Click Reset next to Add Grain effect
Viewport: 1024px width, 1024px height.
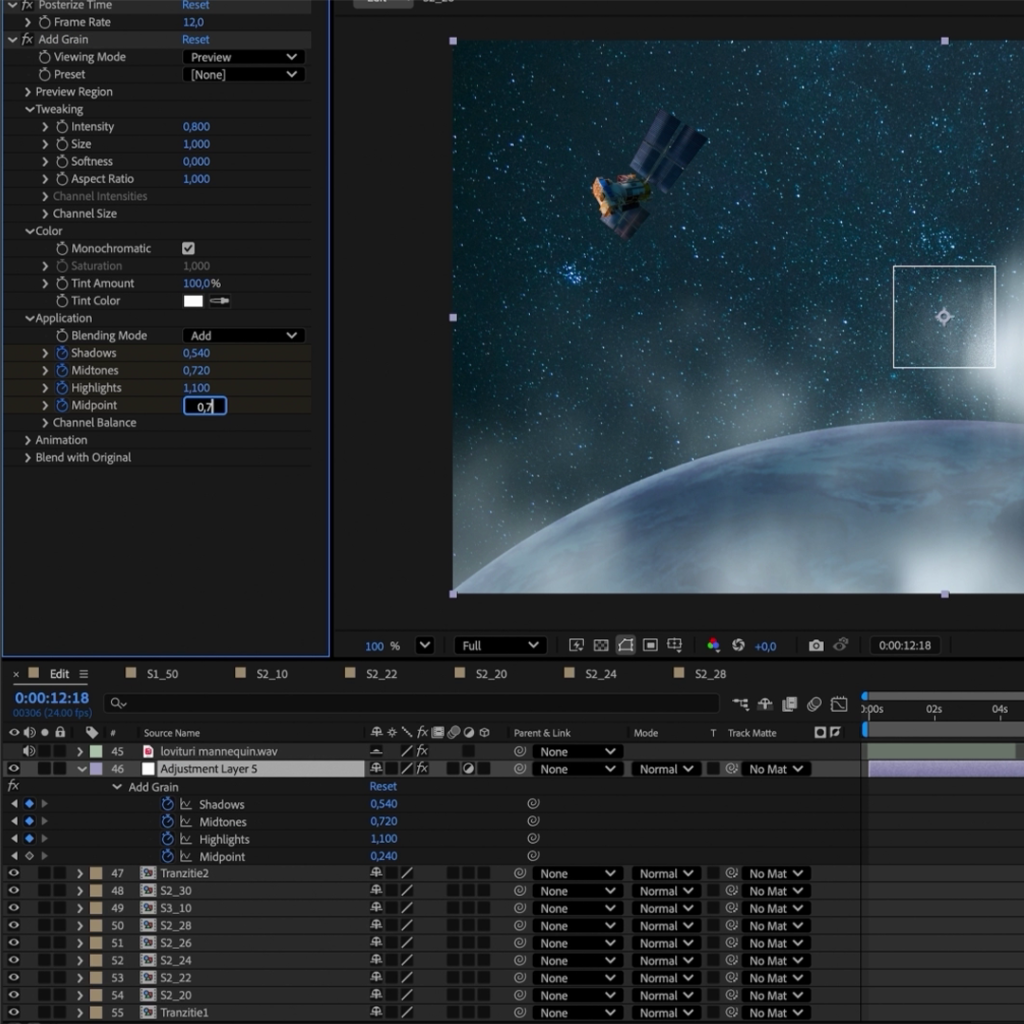(x=196, y=40)
